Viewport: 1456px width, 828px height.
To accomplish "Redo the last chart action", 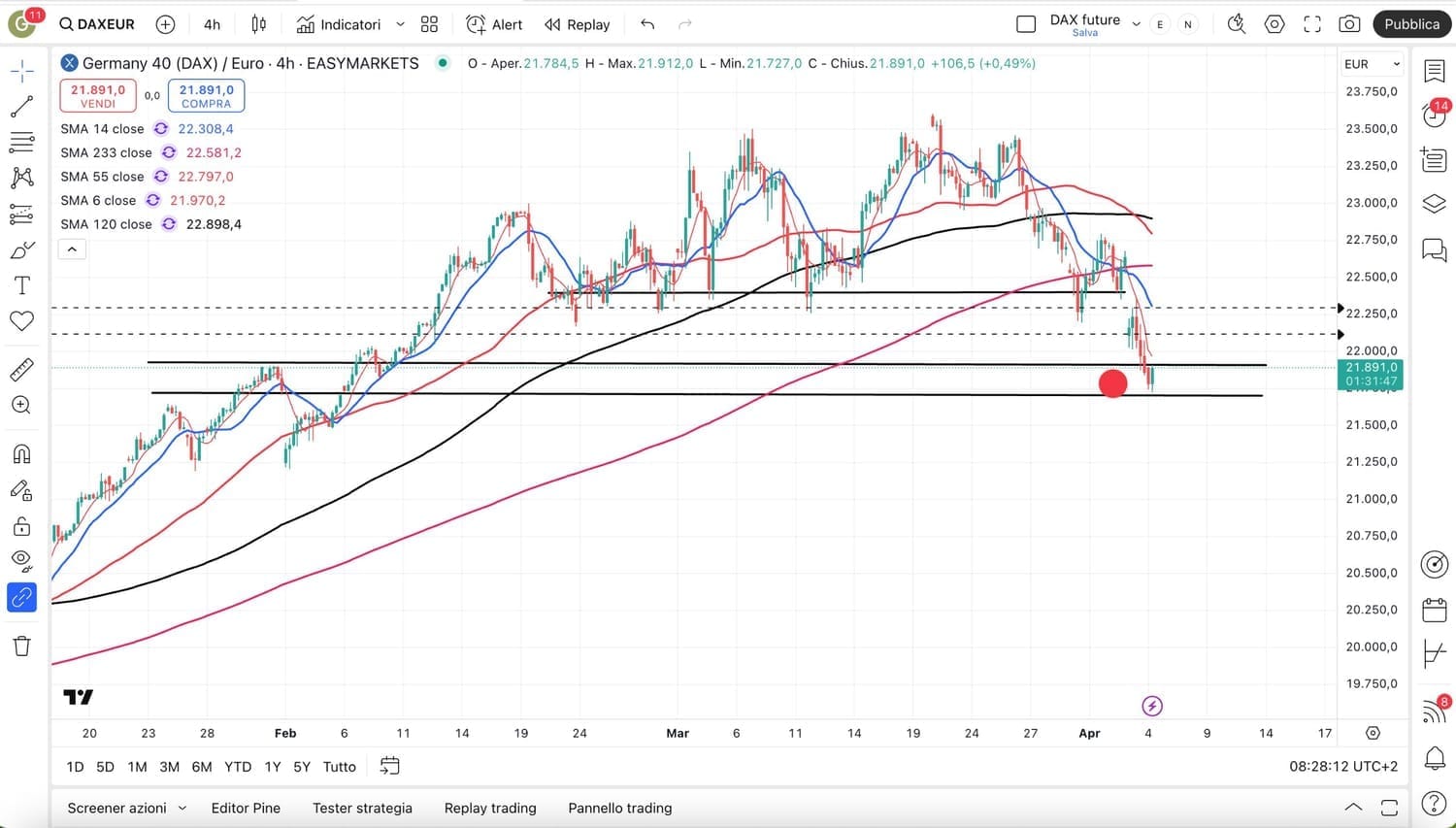I will (685, 24).
